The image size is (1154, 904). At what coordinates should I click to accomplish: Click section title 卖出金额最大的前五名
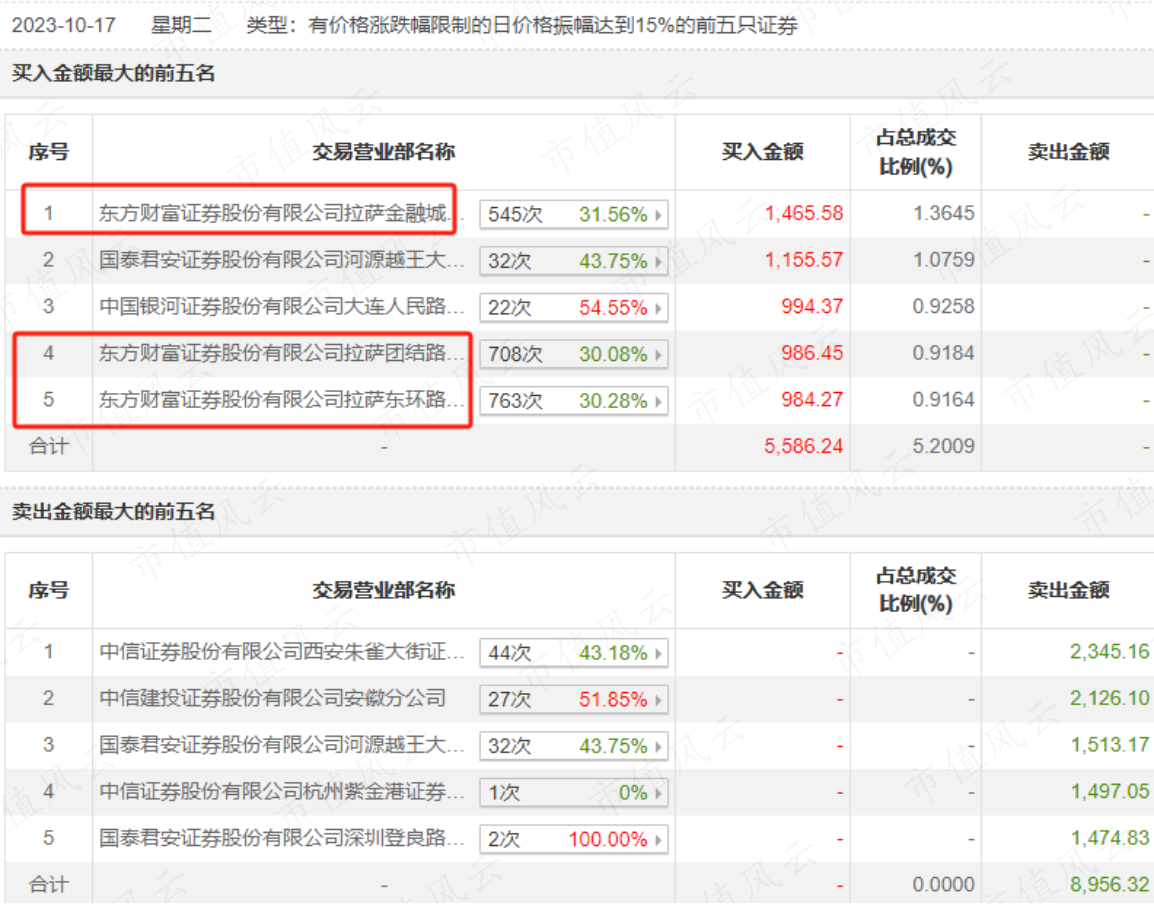tap(113, 511)
